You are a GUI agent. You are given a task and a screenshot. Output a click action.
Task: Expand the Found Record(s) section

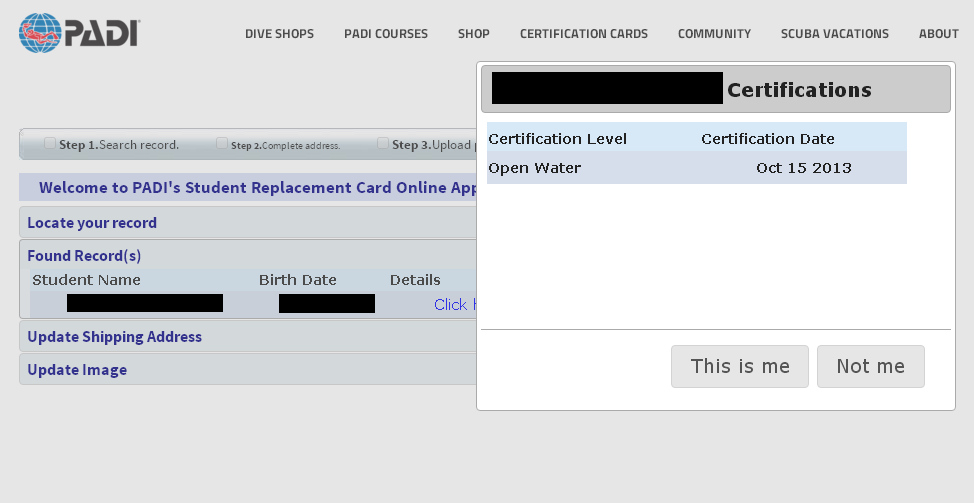click(84, 255)
